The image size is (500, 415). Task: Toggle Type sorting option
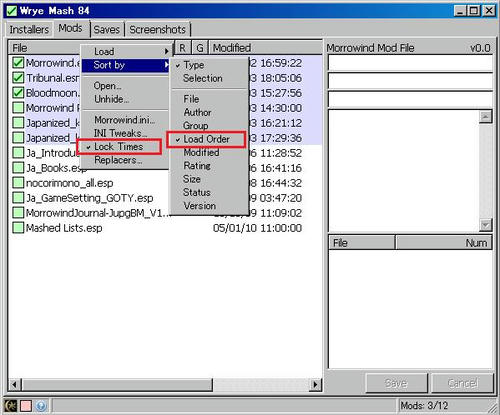coord(209,65)
